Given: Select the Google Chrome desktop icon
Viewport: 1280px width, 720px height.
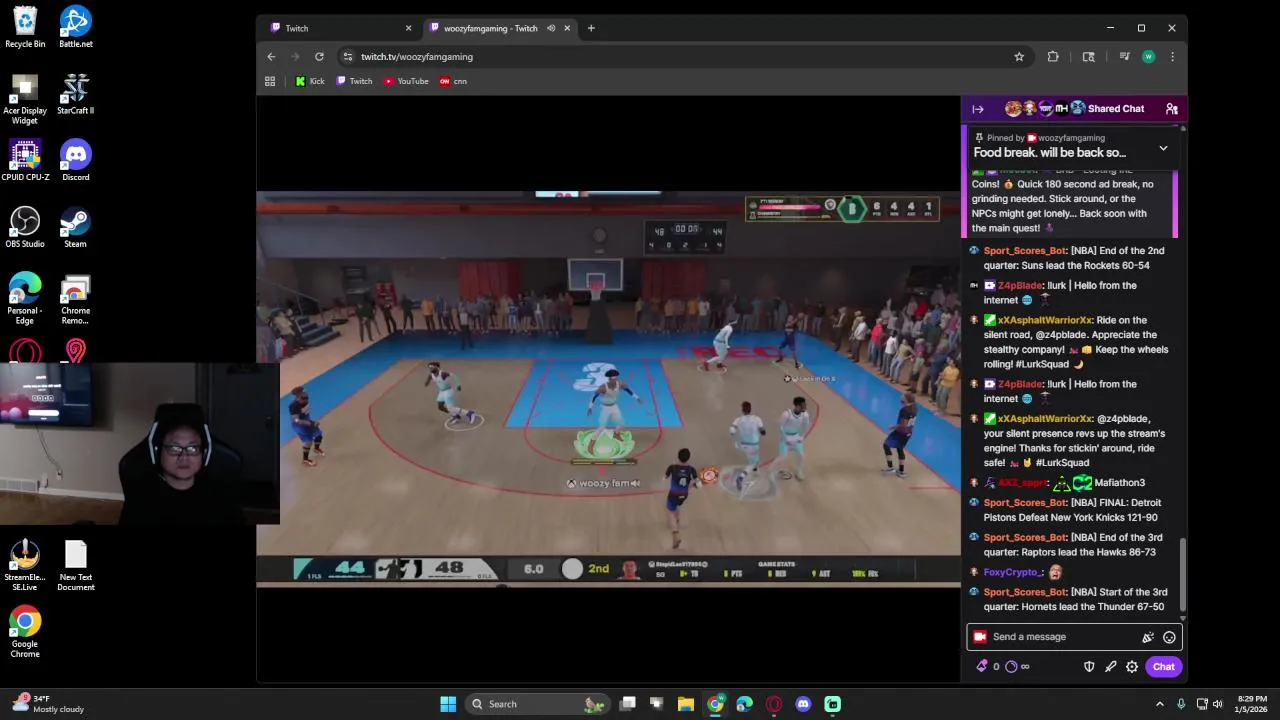Looking at the screenshot, I should click(x=25, y=632).
